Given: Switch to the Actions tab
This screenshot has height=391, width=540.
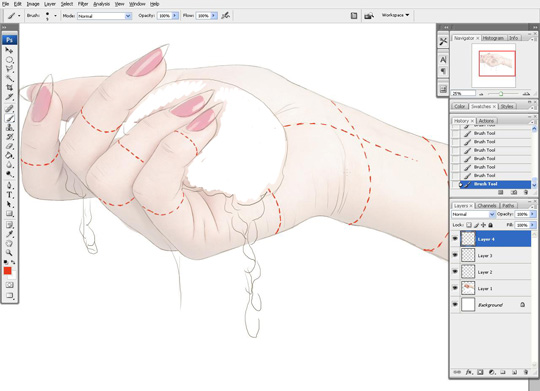Looking at the screenshot, I should [x=486, y=121].
